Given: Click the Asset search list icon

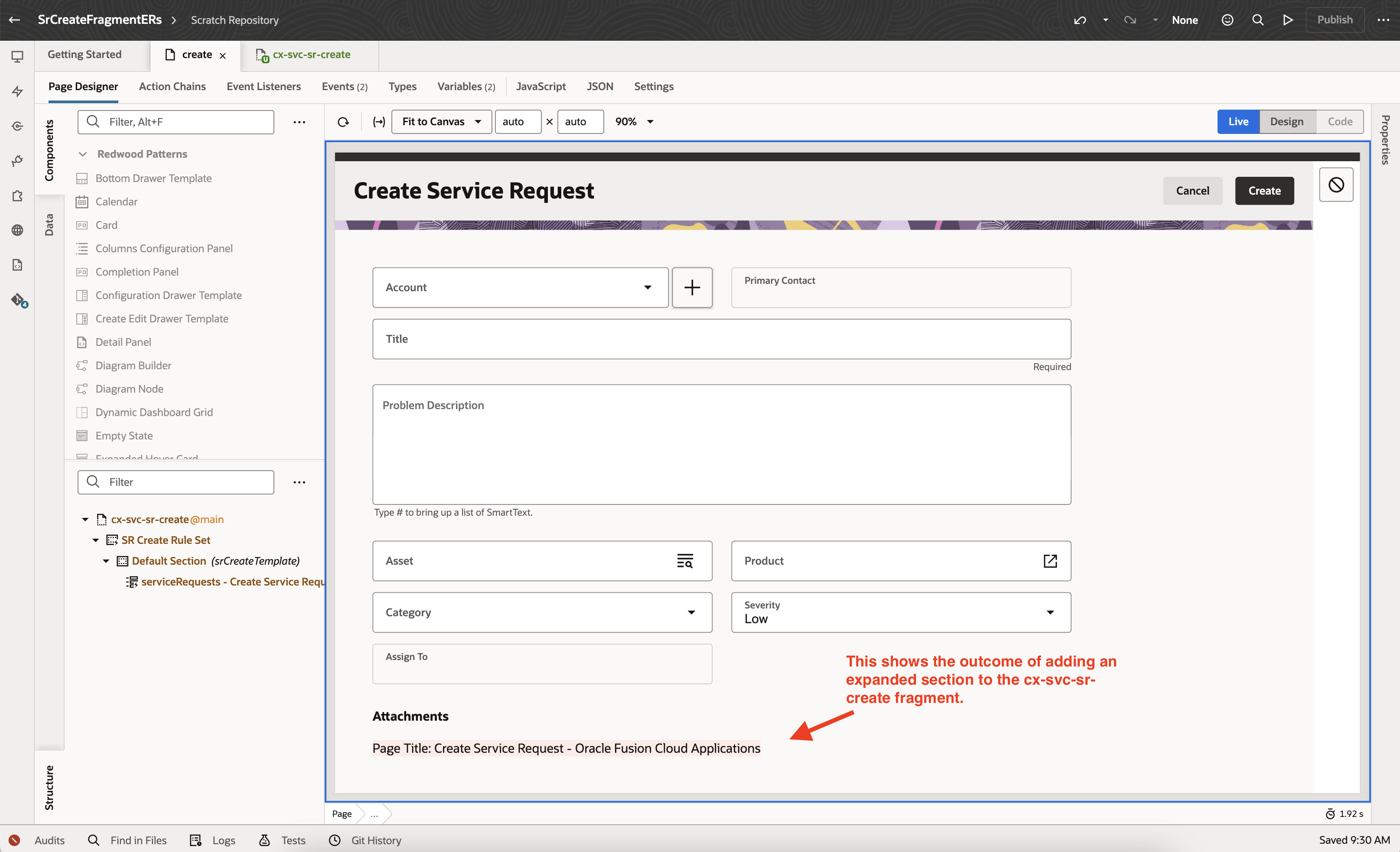Looking at the screenshot, I should [x=685, y=561].
